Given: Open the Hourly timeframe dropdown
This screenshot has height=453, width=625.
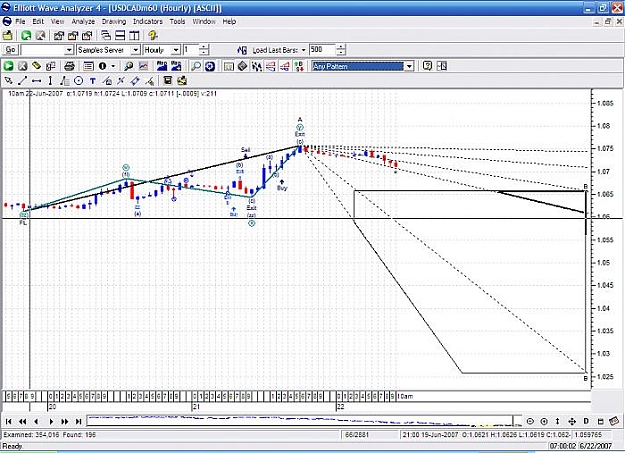Looking at the screenshot, I should pyautogui.click(x=175, y=50).
